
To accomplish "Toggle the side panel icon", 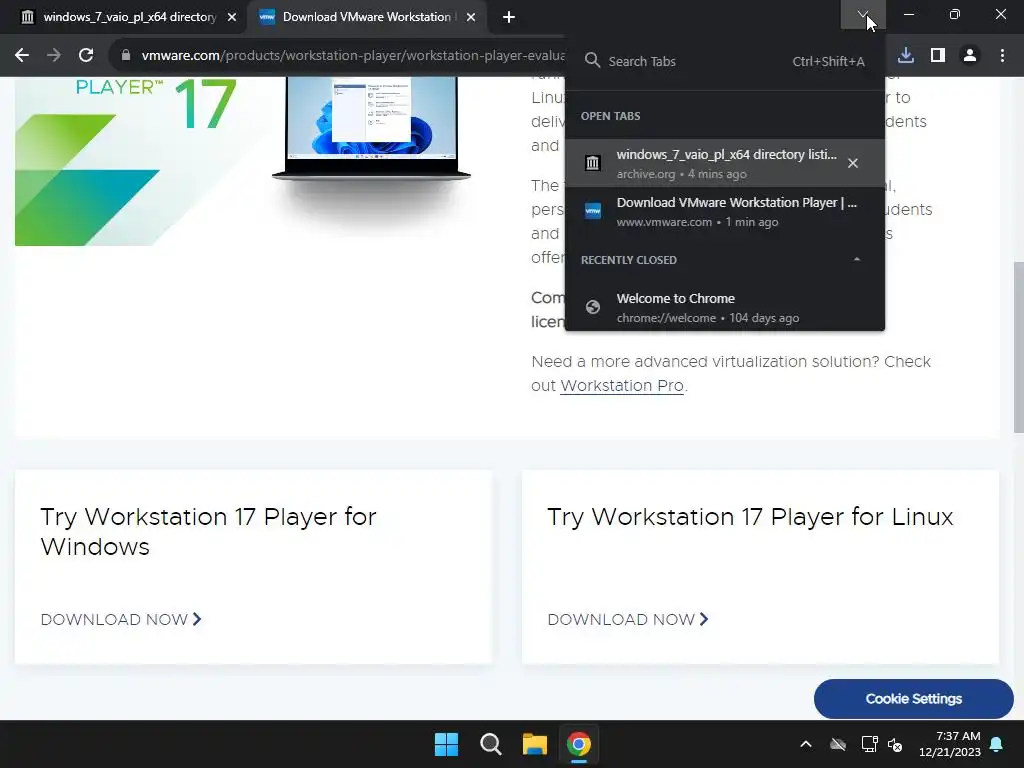I will (938, 56).
